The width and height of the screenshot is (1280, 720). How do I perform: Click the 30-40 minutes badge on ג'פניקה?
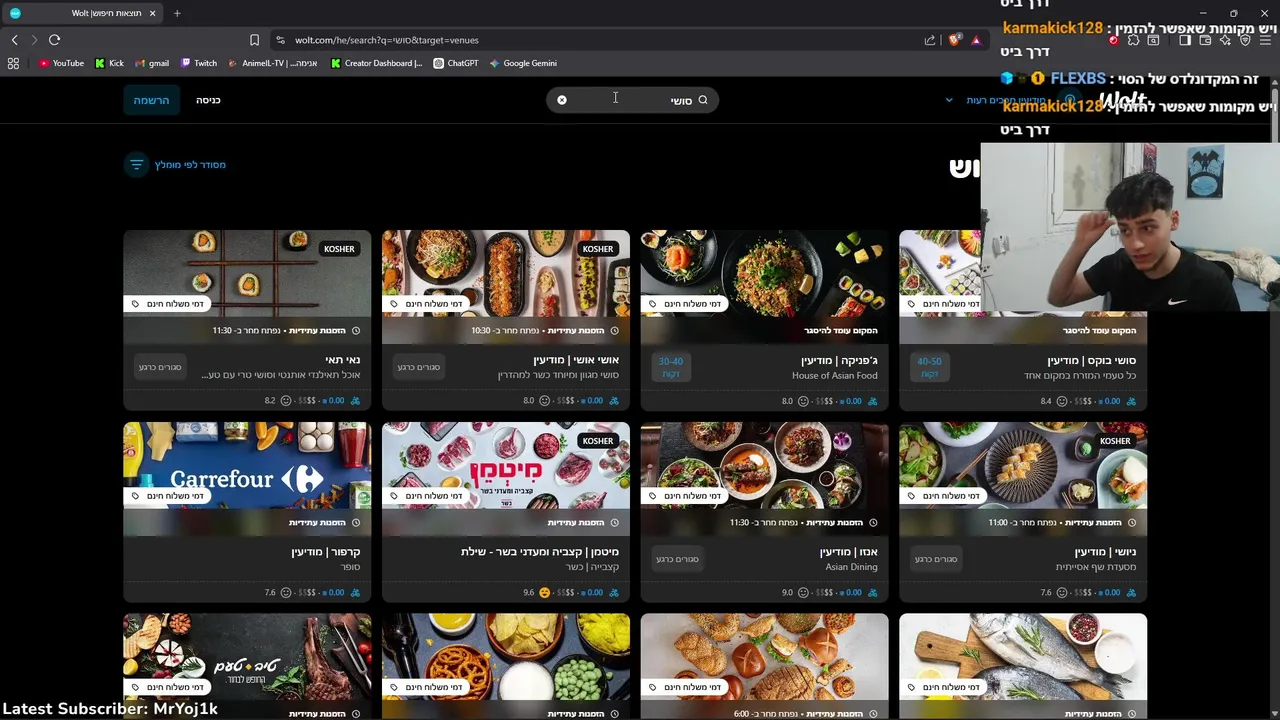tap(670, 367)
